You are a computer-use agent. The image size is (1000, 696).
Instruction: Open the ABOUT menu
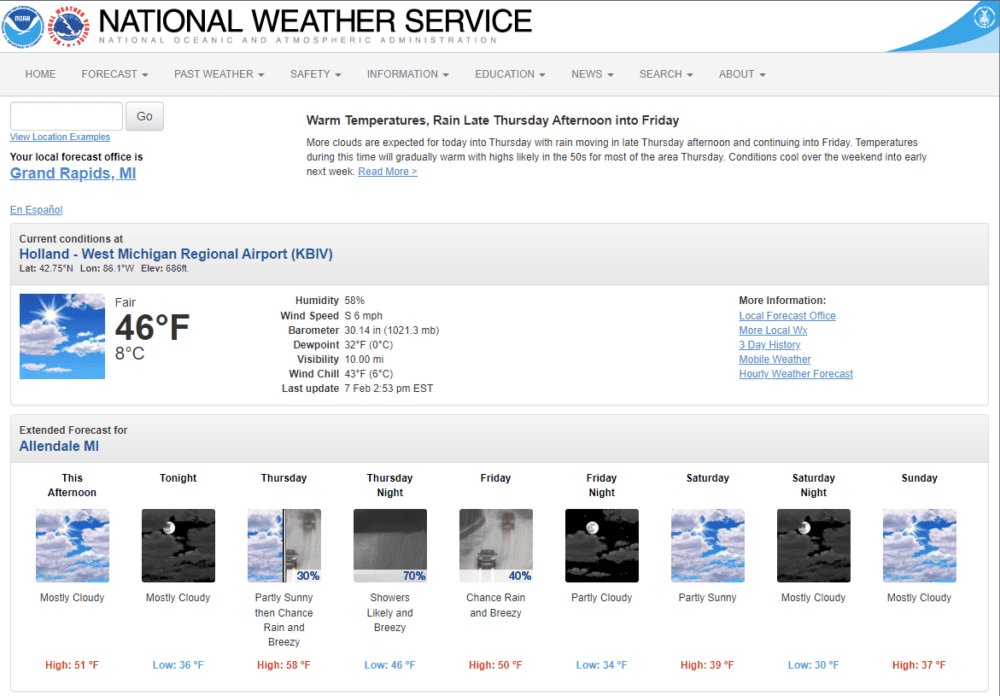coord(742,74)
